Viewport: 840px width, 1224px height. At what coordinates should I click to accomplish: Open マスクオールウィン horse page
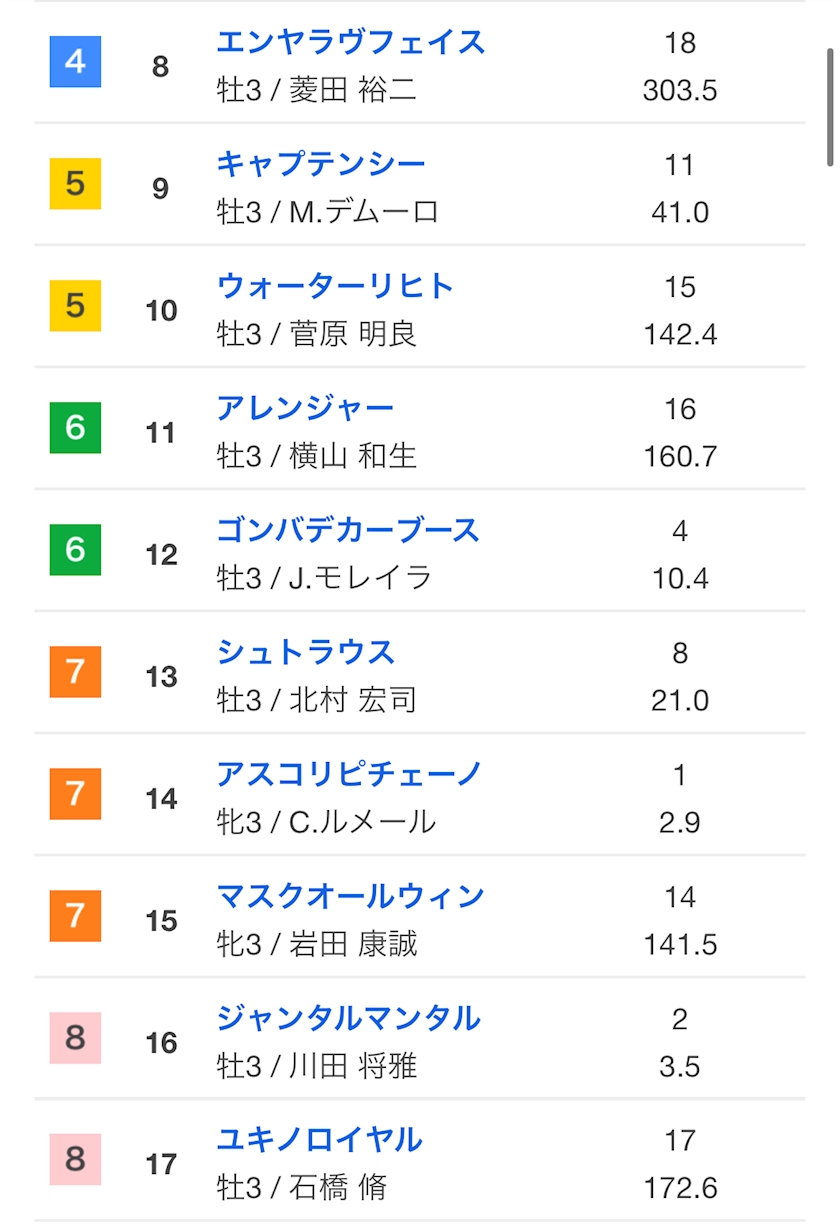pos(351,896)
